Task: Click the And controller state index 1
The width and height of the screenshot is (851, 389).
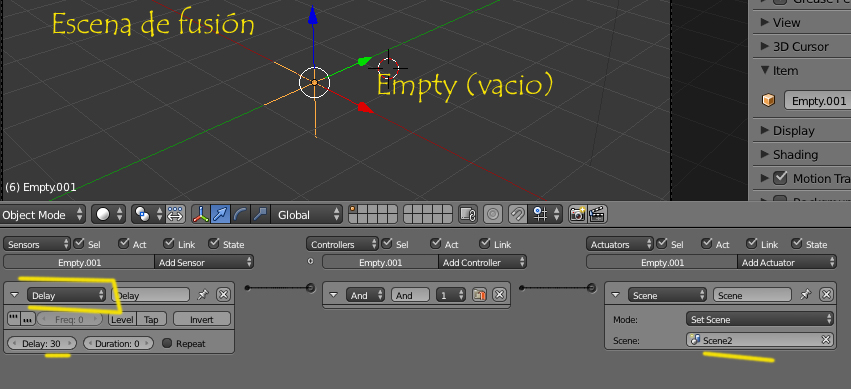Action: 450,295
